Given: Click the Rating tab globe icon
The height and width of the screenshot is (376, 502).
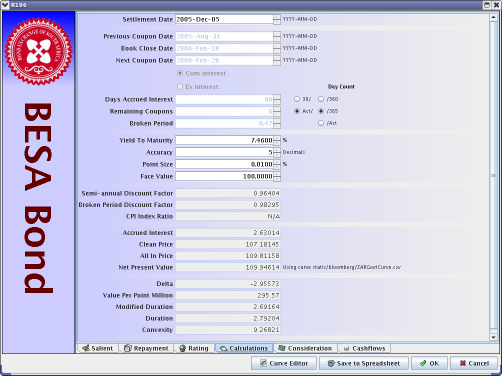Looking at the screenshot, I should click(182, 348).
